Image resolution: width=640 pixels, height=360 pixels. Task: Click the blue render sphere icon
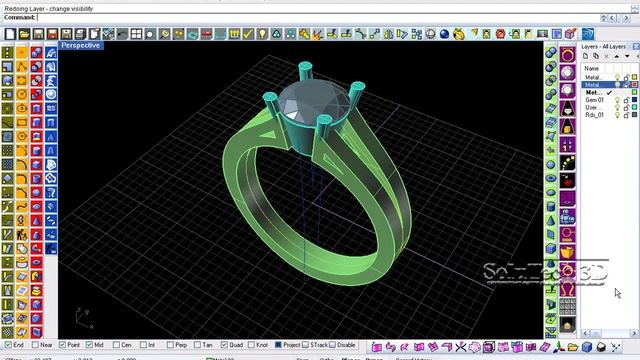(x=444, y=34)
